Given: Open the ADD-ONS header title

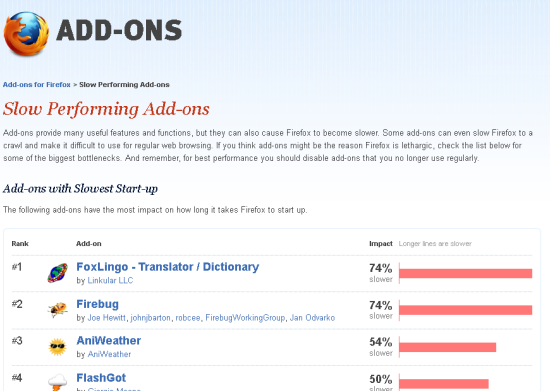Looking at the screenshot, I should (x=119, y=31).
